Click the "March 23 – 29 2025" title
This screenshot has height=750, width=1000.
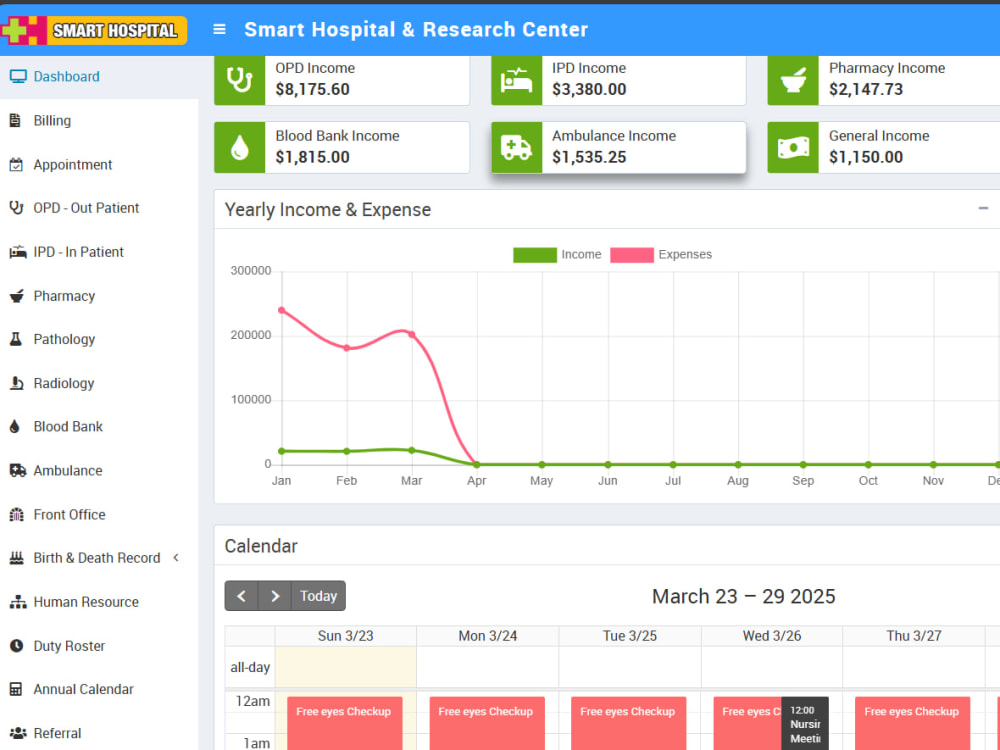click(x=744, y=596)
